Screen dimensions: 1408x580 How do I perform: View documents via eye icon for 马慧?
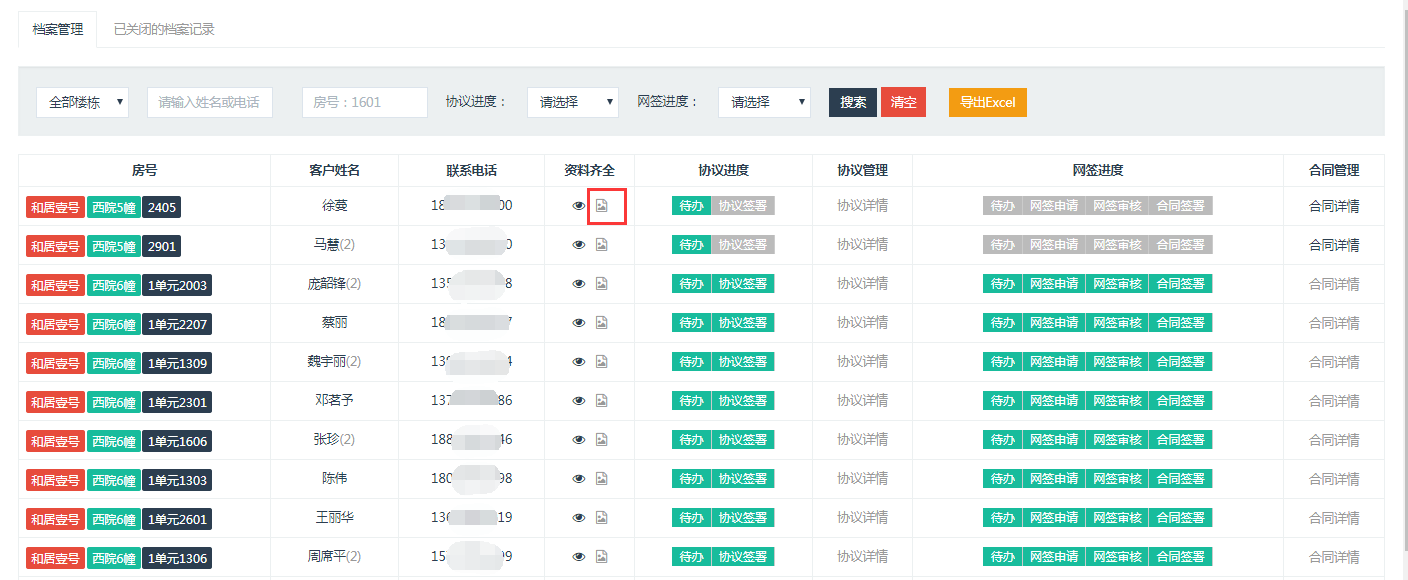[x=578, y=245]
